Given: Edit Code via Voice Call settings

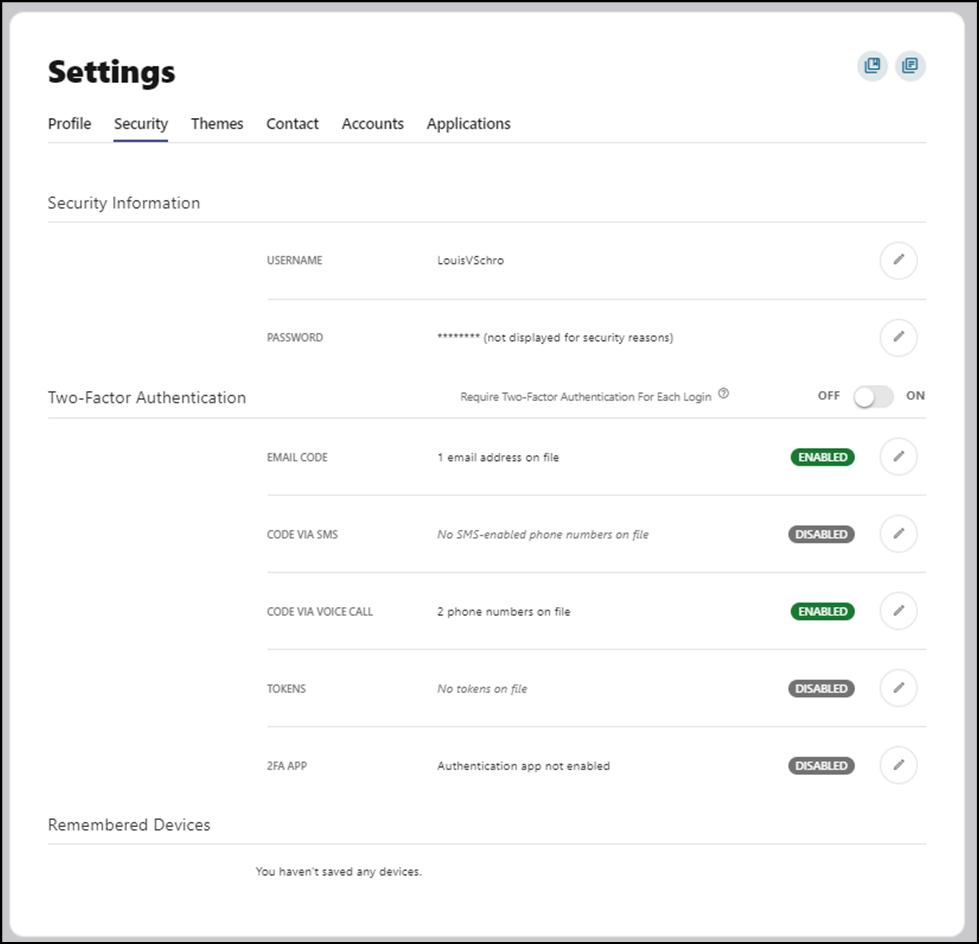Looking at the screenshot, I should 898,611.
